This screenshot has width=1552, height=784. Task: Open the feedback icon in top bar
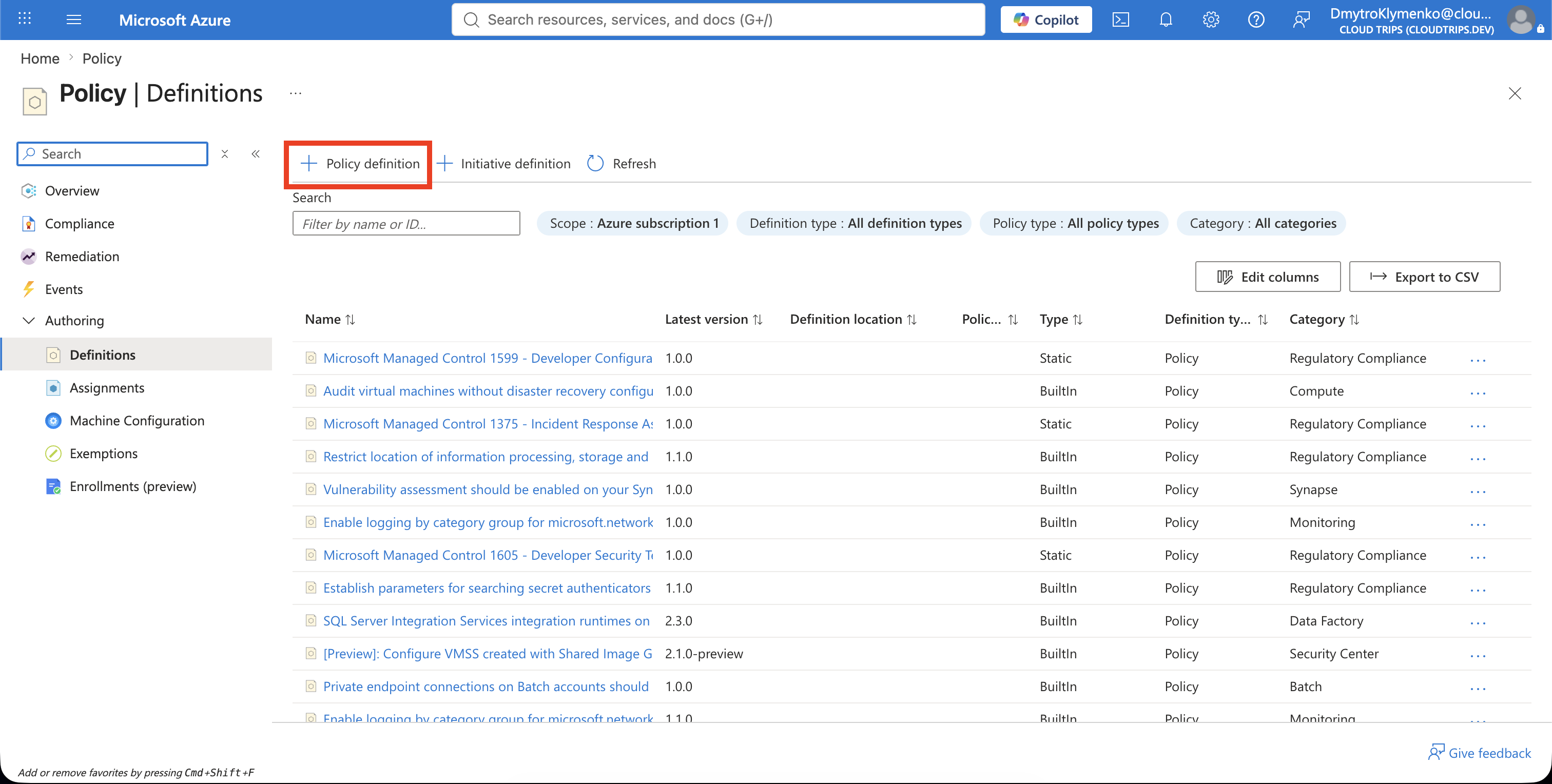(x=1302, y=20)
